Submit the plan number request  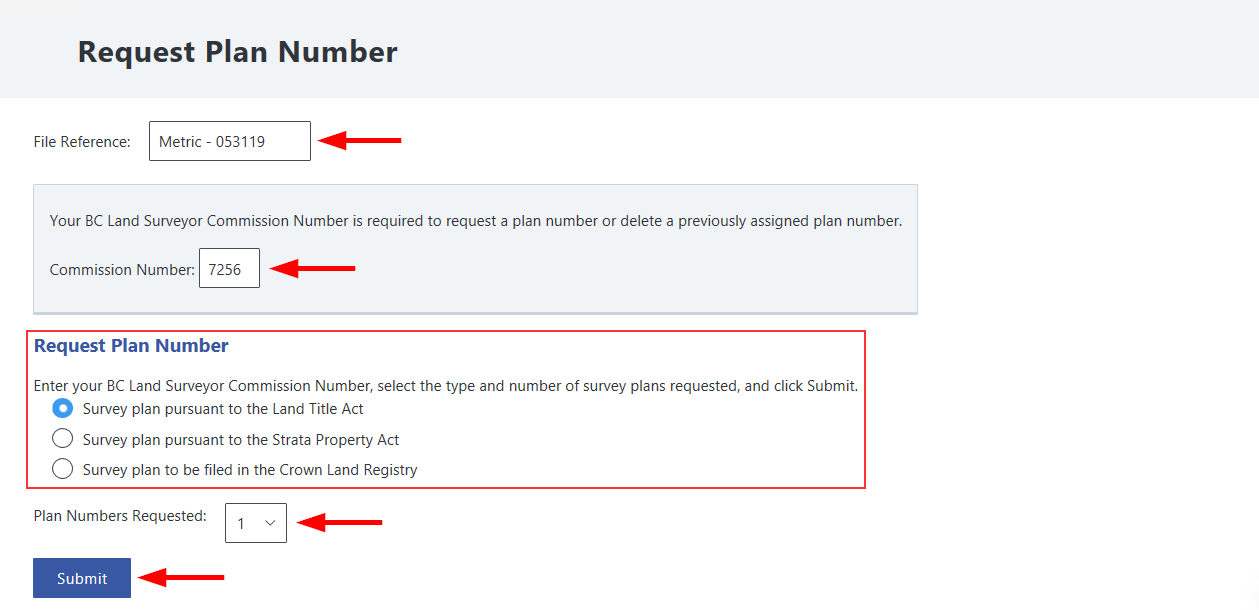click(82, 578)
